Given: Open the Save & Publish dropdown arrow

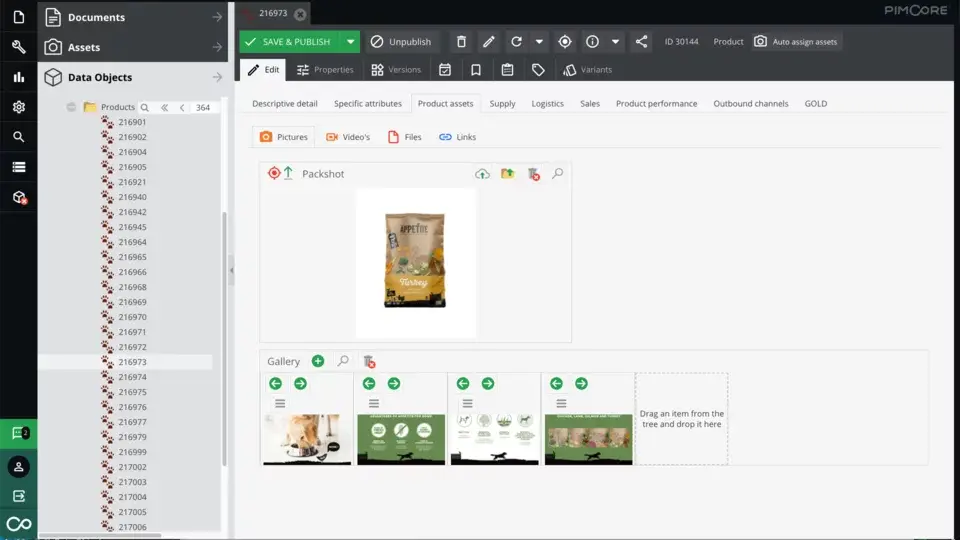Looking at the screenshot, I should [350, 42].
